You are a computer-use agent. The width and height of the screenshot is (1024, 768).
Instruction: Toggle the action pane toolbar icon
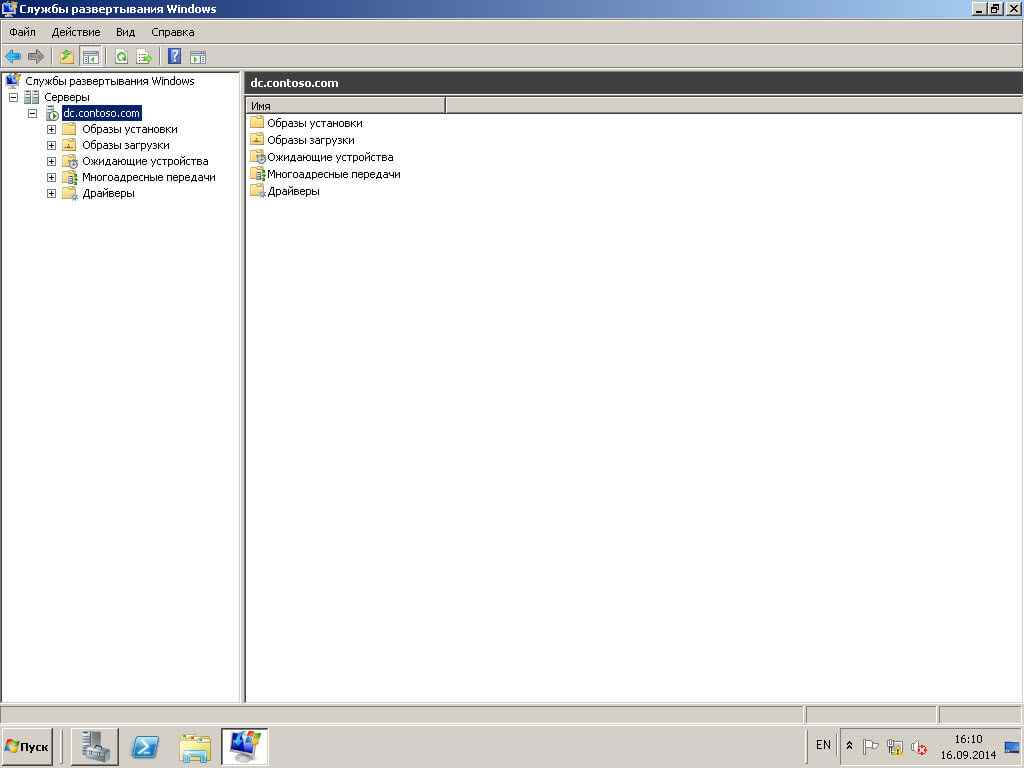point(198,57)
